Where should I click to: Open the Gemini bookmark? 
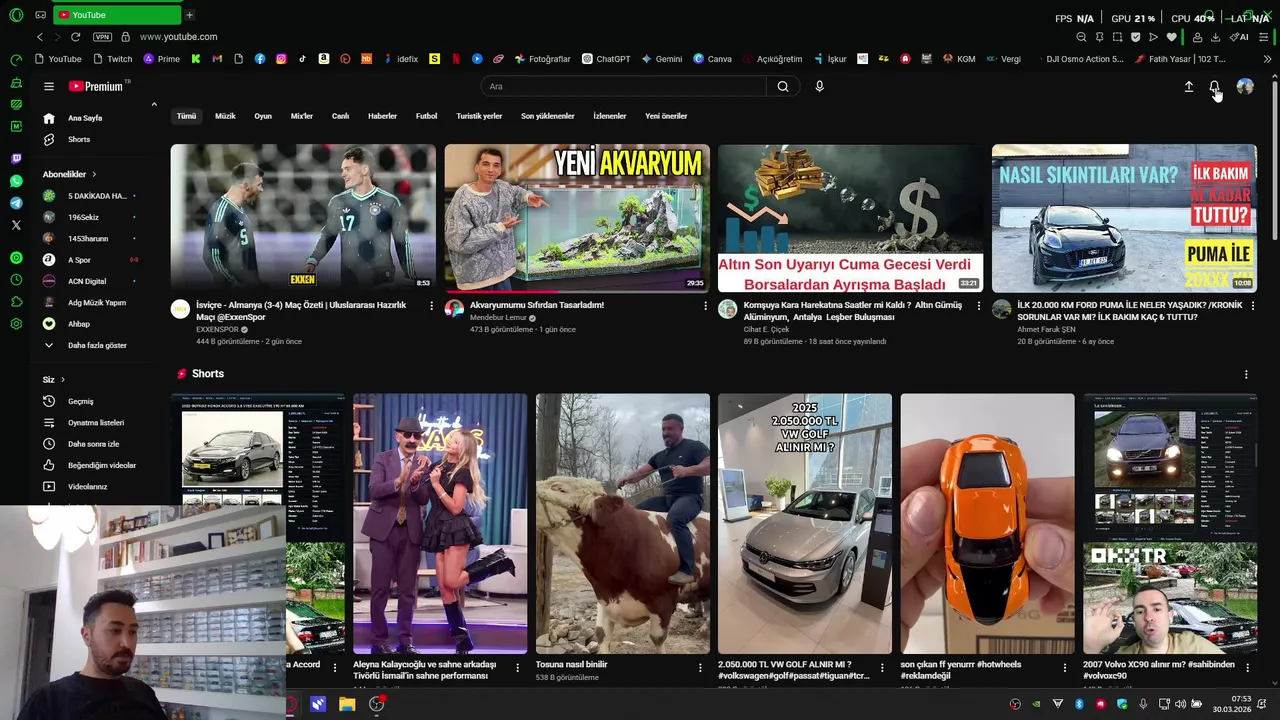click(x=662, y=59)
